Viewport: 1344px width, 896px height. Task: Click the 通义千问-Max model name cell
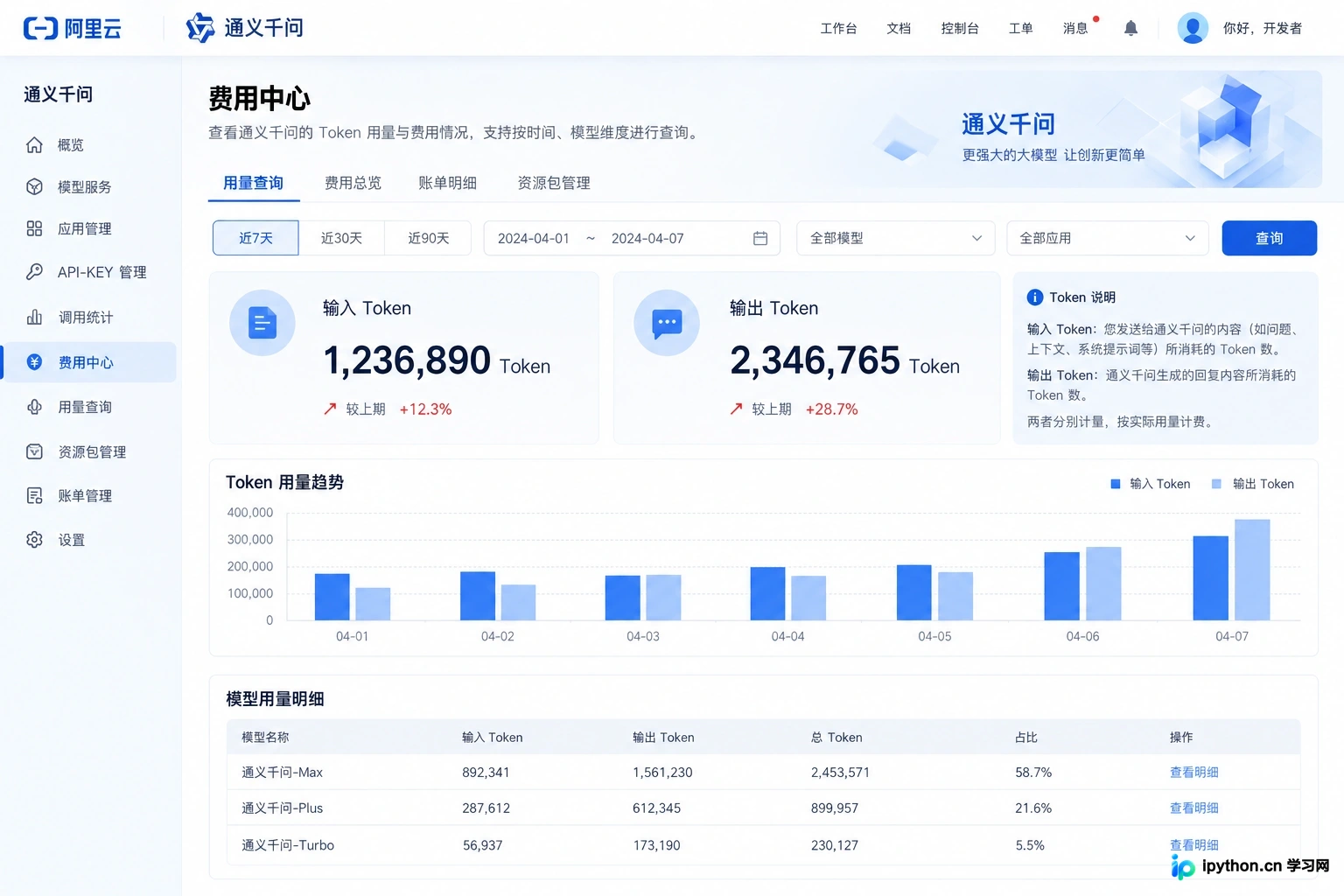pyautogui.click(x=282, y=772)
